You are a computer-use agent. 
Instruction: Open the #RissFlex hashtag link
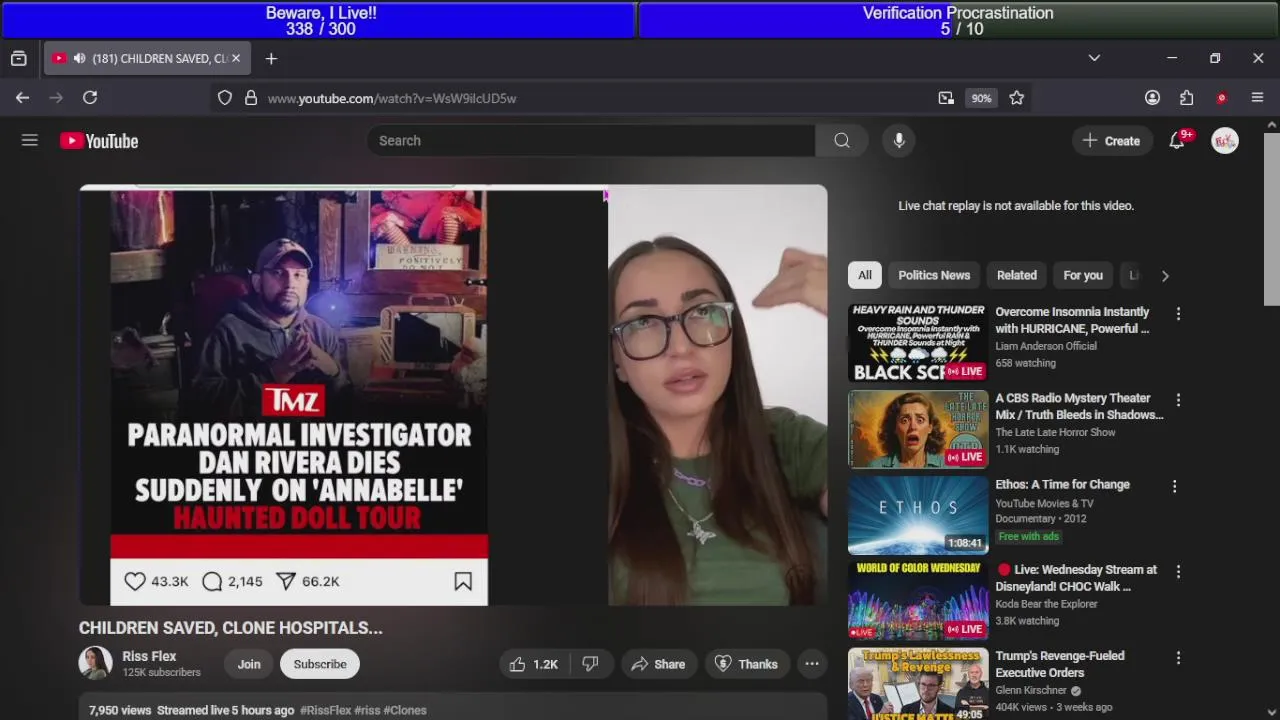(326, 710)
